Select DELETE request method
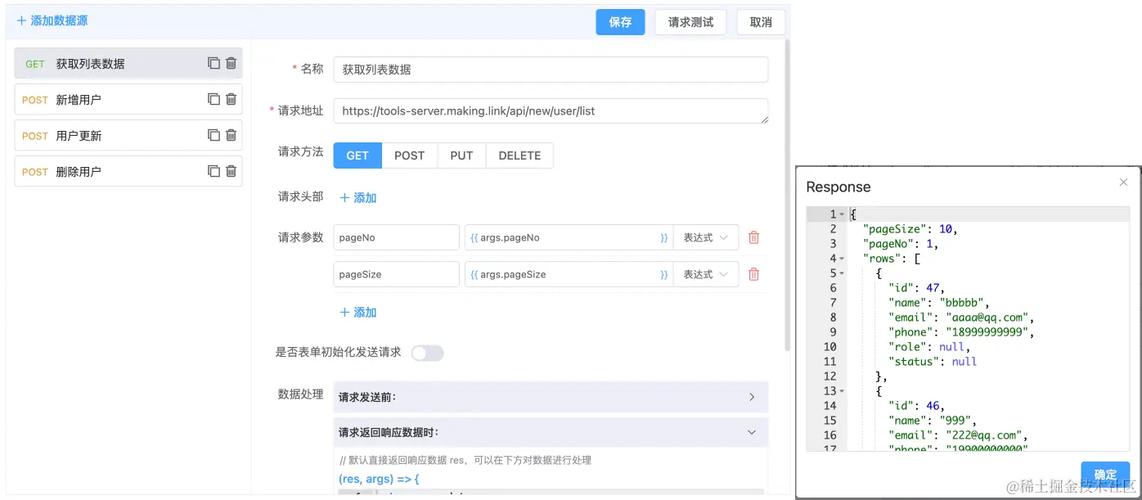This screenshot has width=1142, height=500. pyautogui.click(x=519, y=155)
